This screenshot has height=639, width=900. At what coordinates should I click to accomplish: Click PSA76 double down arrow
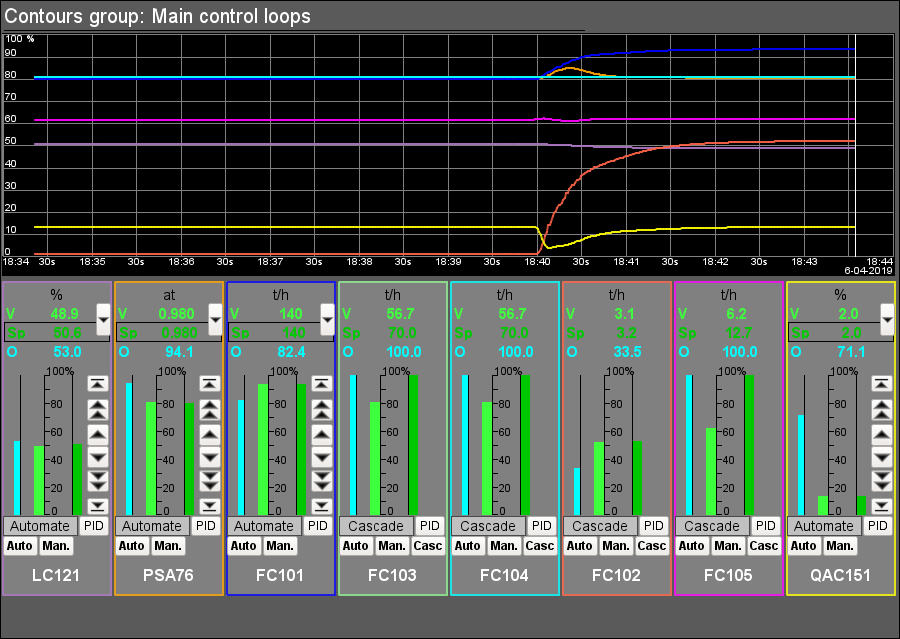(210, 481)
